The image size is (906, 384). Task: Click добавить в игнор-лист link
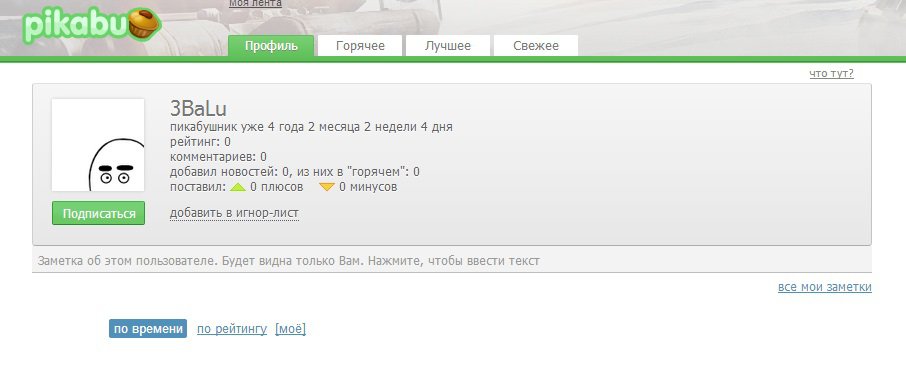[234, 213]
